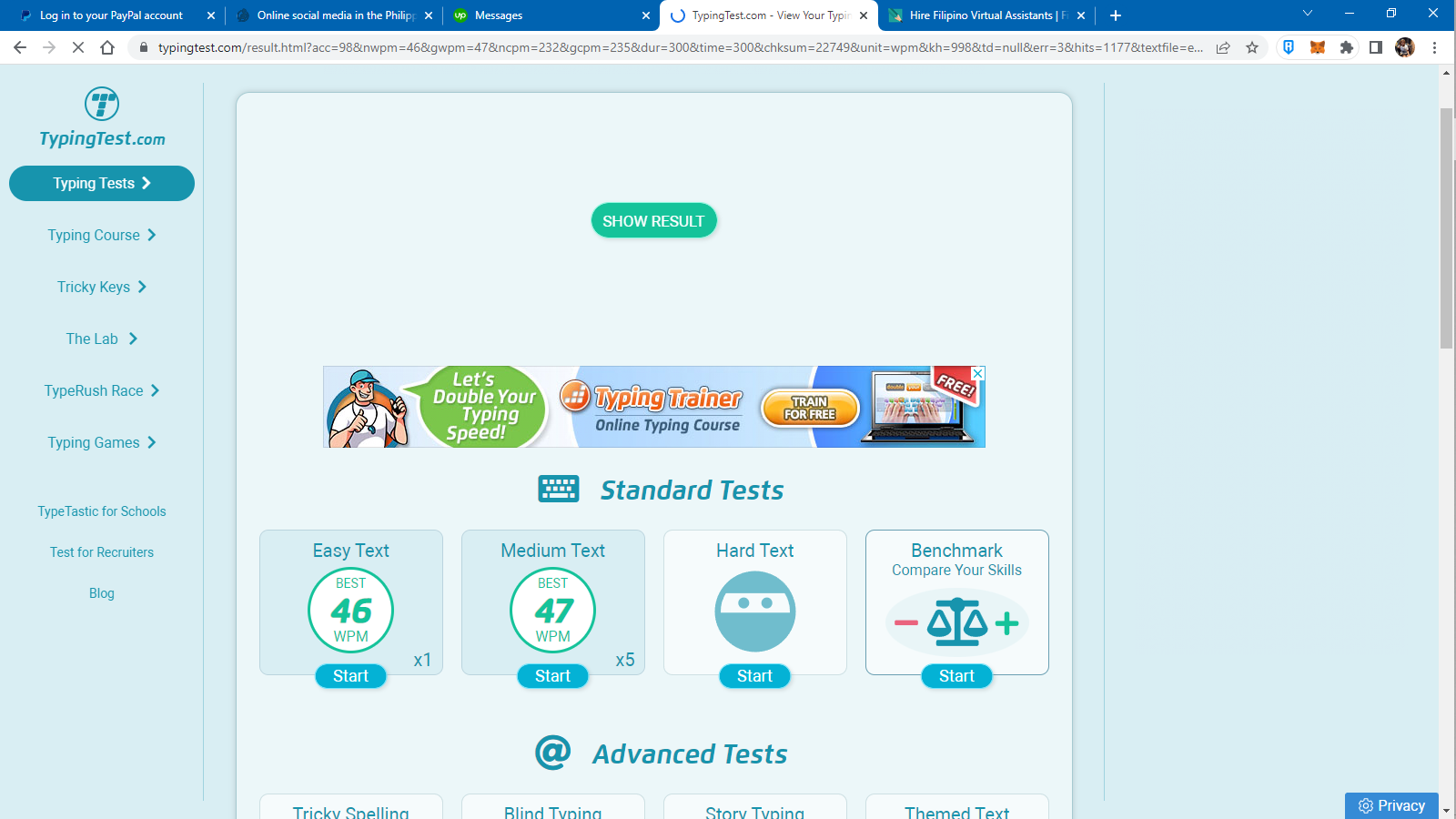The image size is (1456, 819).
Task: Click the browser back arrow
Action: [20, 47]
